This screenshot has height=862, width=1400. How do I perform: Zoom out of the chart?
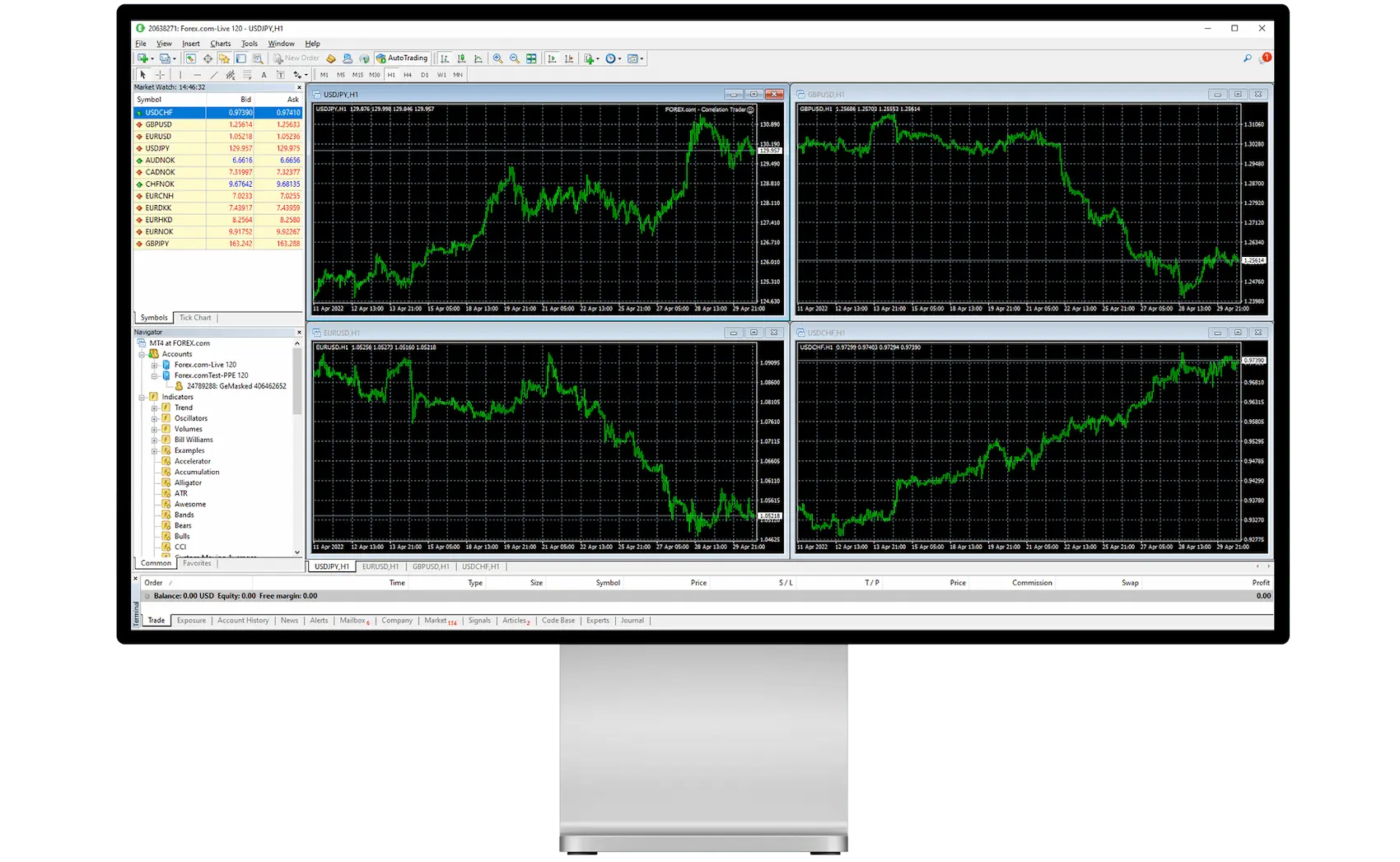click(515, 58)
